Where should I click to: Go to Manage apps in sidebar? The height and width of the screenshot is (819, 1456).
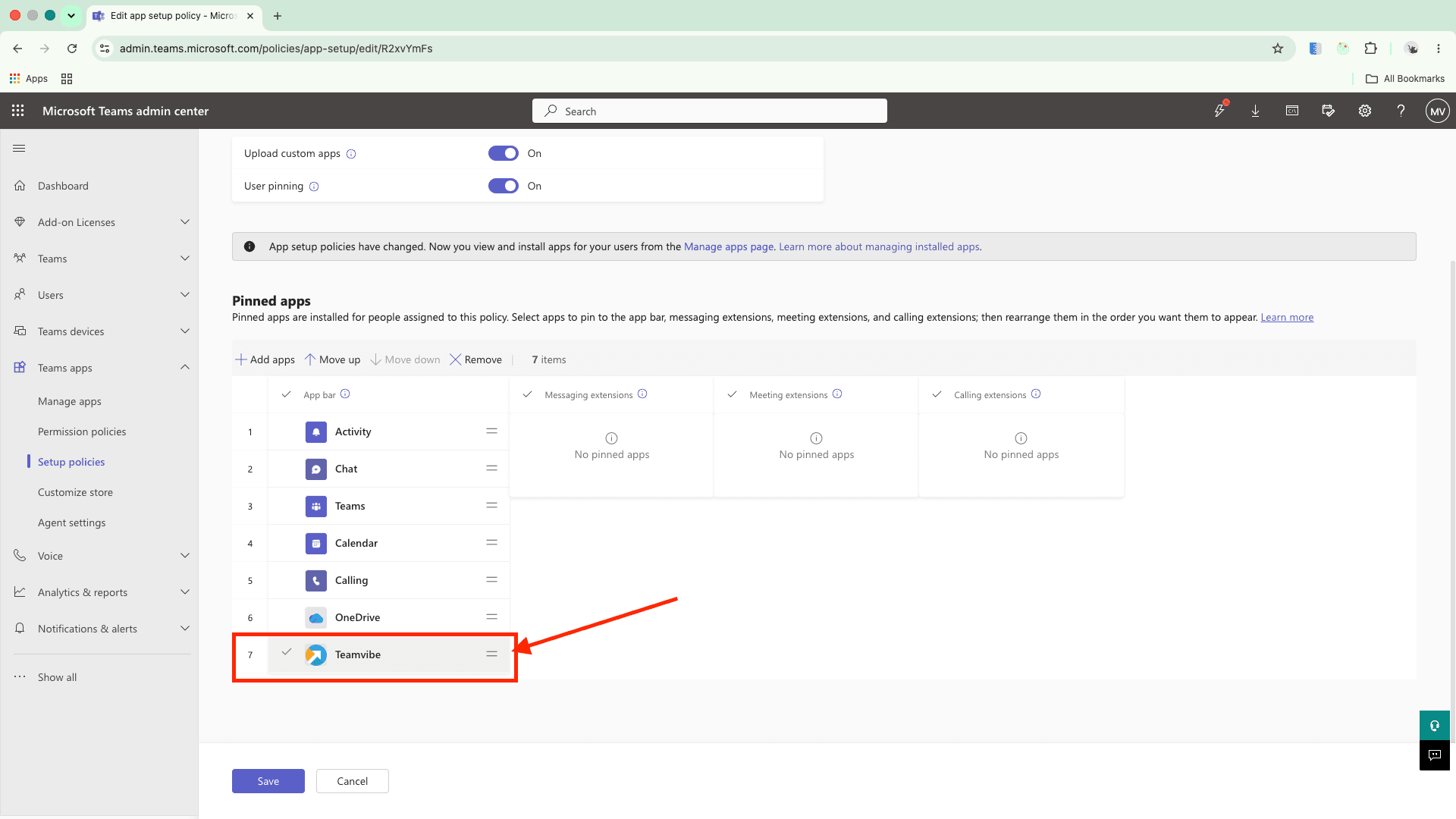[x=70, y=401]
